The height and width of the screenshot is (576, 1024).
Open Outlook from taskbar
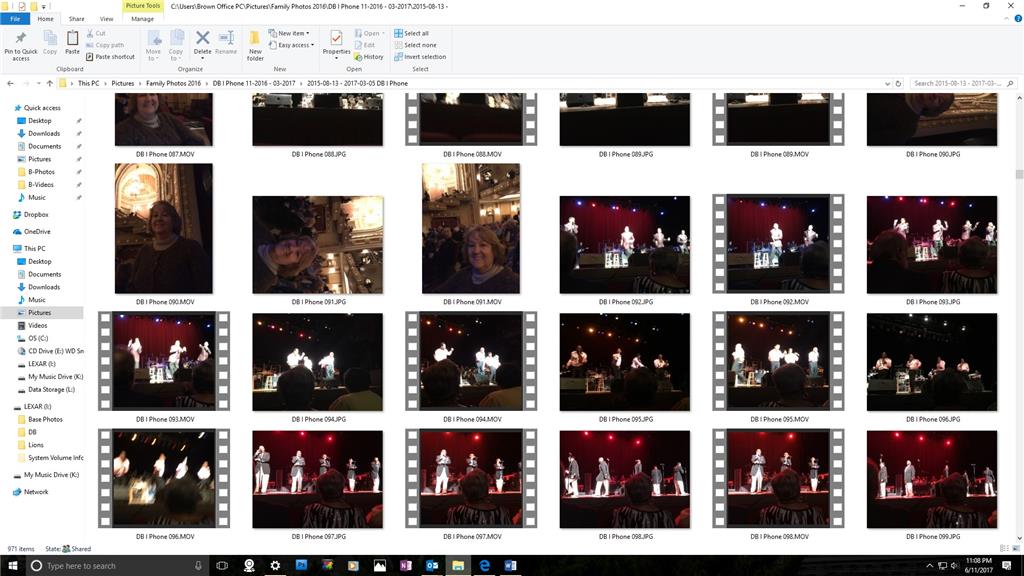click(432, 566)
